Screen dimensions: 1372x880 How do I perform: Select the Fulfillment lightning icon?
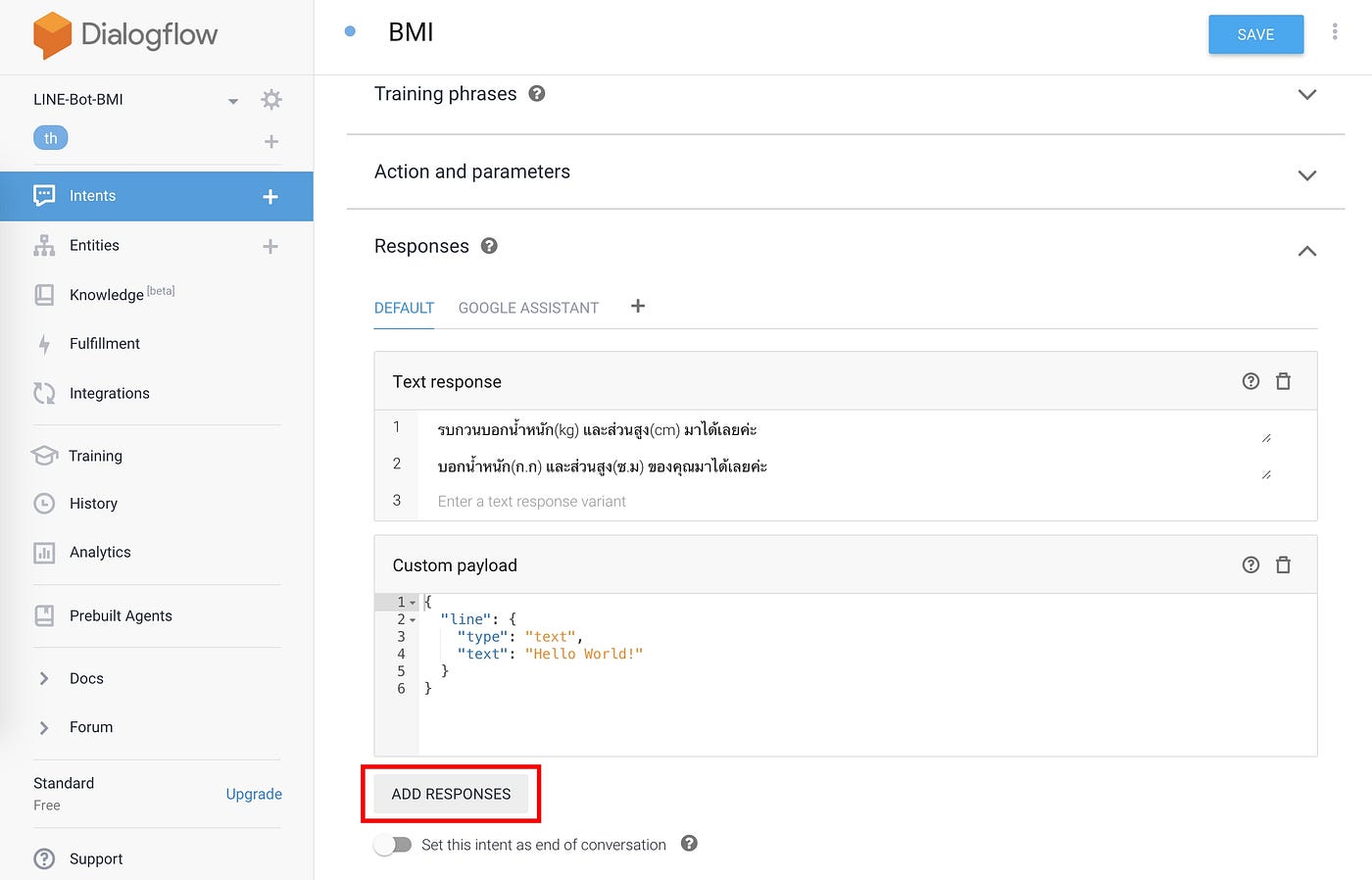(44, 343)
